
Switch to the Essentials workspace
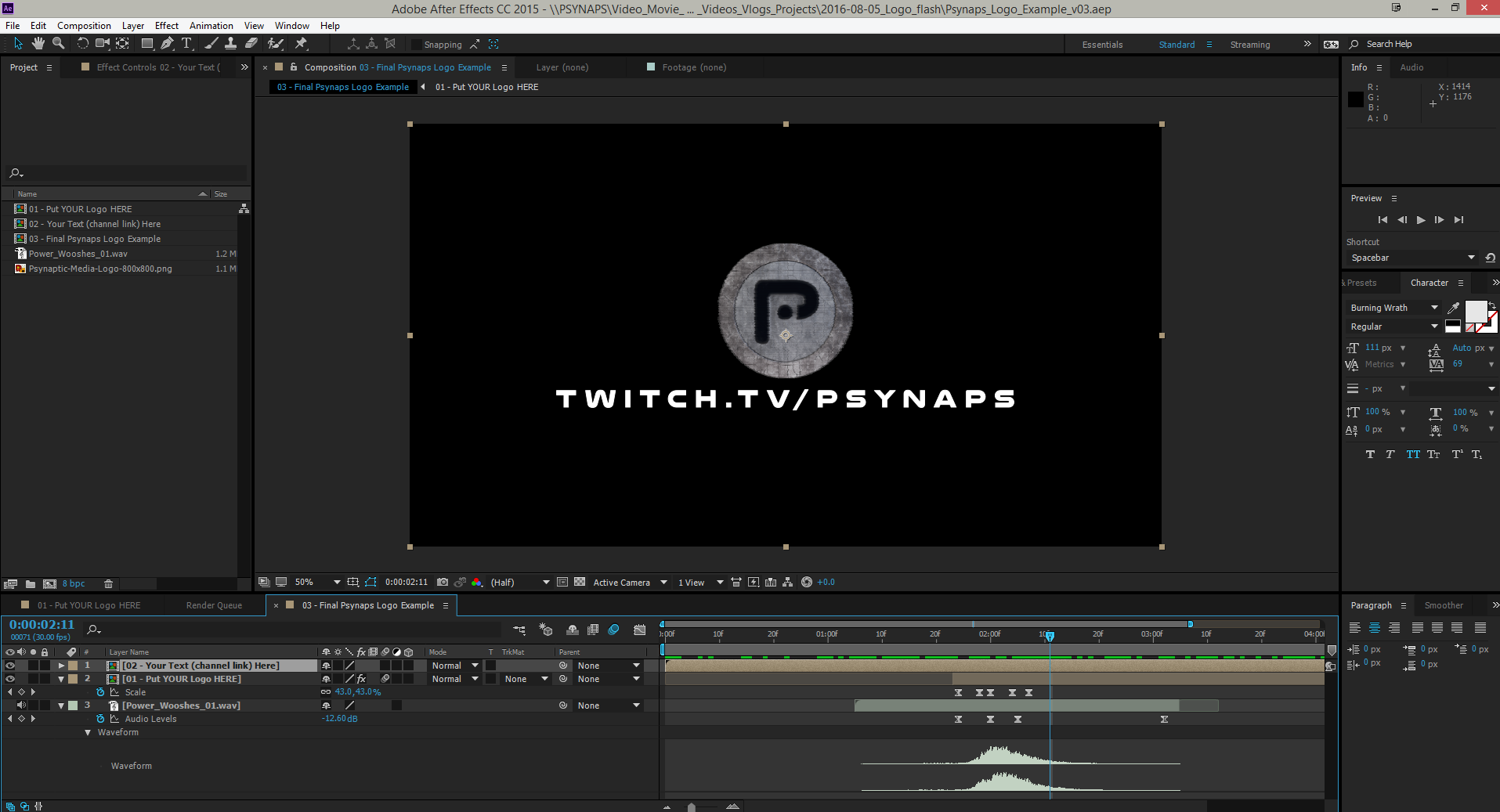(1102, 45)
